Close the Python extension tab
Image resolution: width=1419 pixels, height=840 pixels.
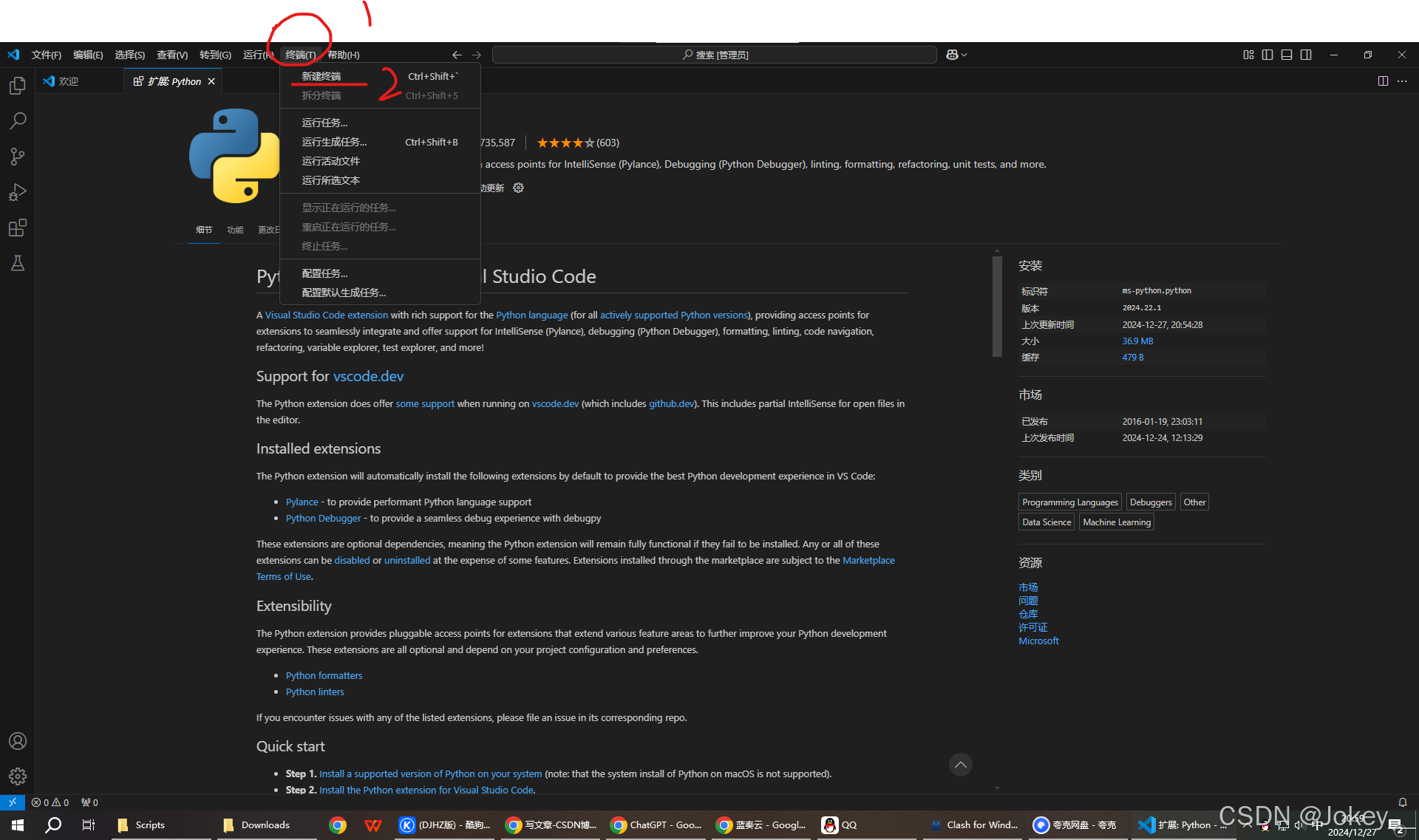(x=211, y=81)
